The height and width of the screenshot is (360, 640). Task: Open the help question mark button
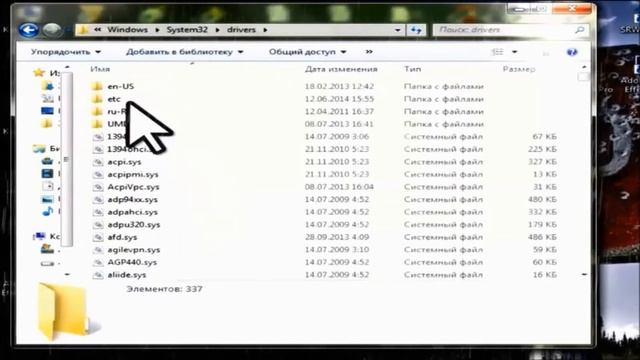(x=572, y=52)
